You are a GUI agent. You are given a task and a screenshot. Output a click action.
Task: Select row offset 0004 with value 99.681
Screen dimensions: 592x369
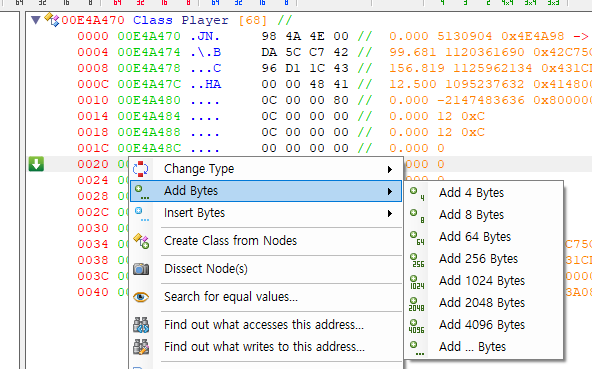pos(93,52)
